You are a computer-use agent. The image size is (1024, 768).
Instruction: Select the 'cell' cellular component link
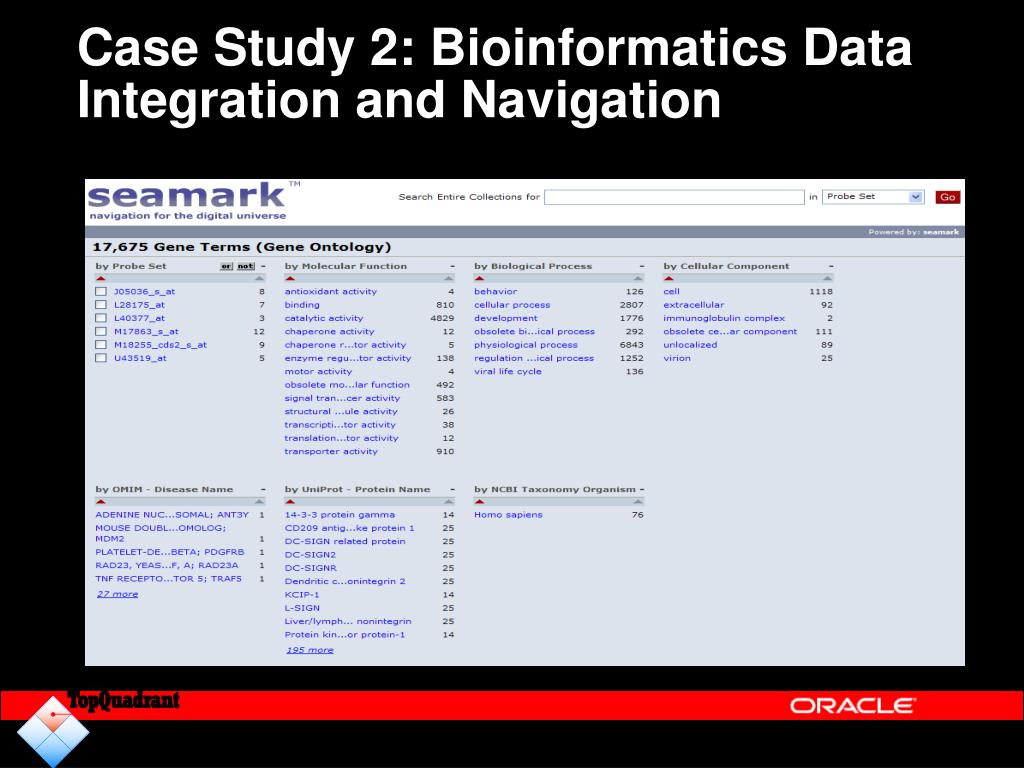coord(671,292)
